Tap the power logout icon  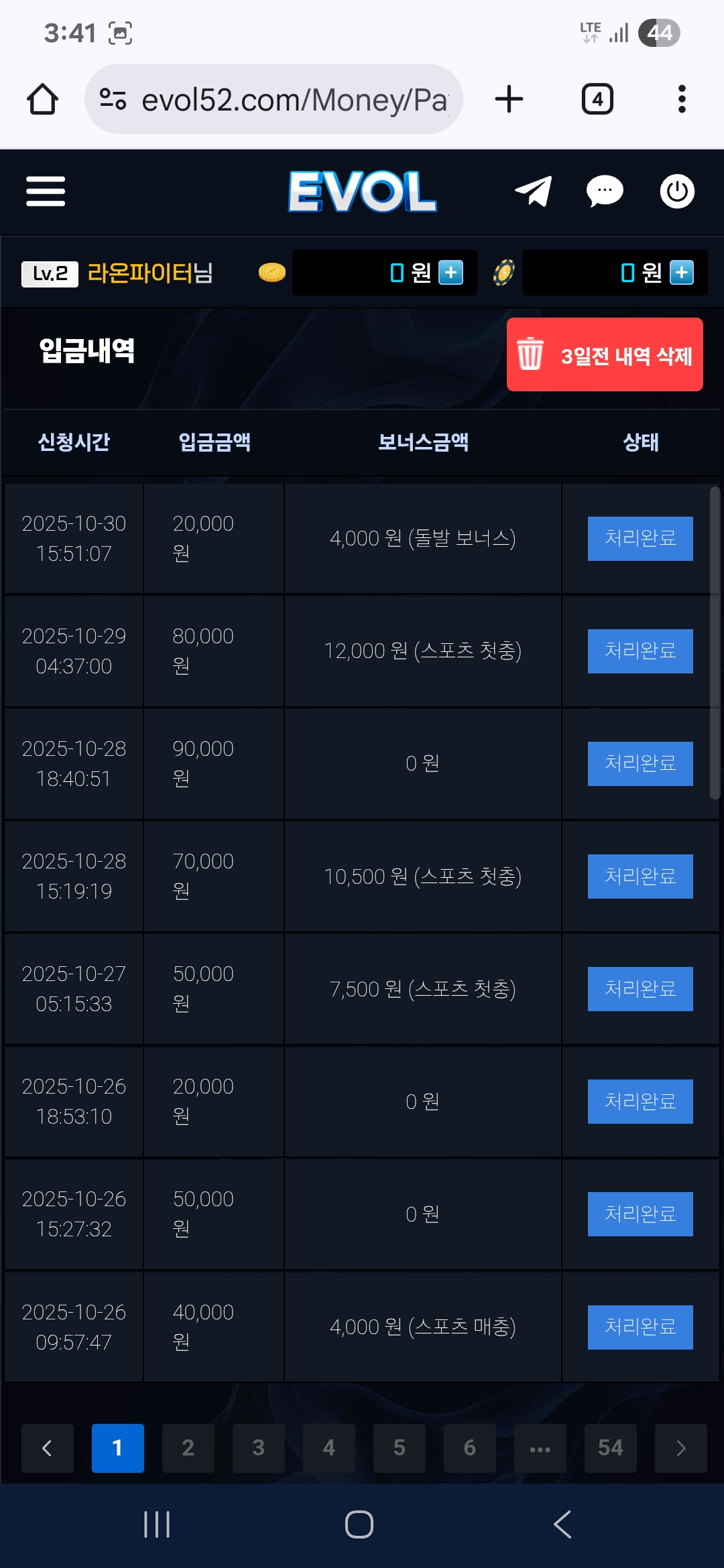676,192
